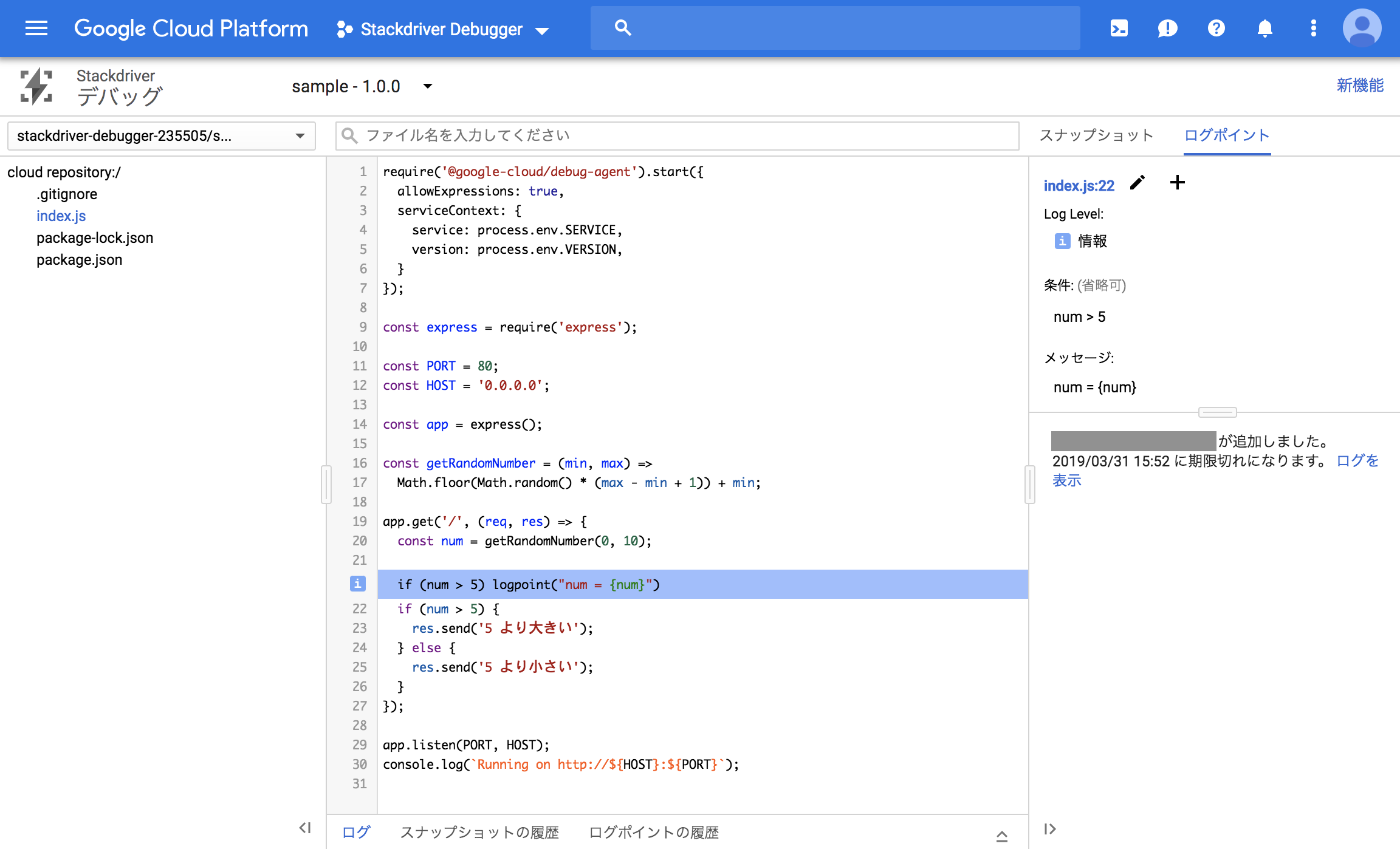Click the 新機能 link

(x=1360, y=86)
